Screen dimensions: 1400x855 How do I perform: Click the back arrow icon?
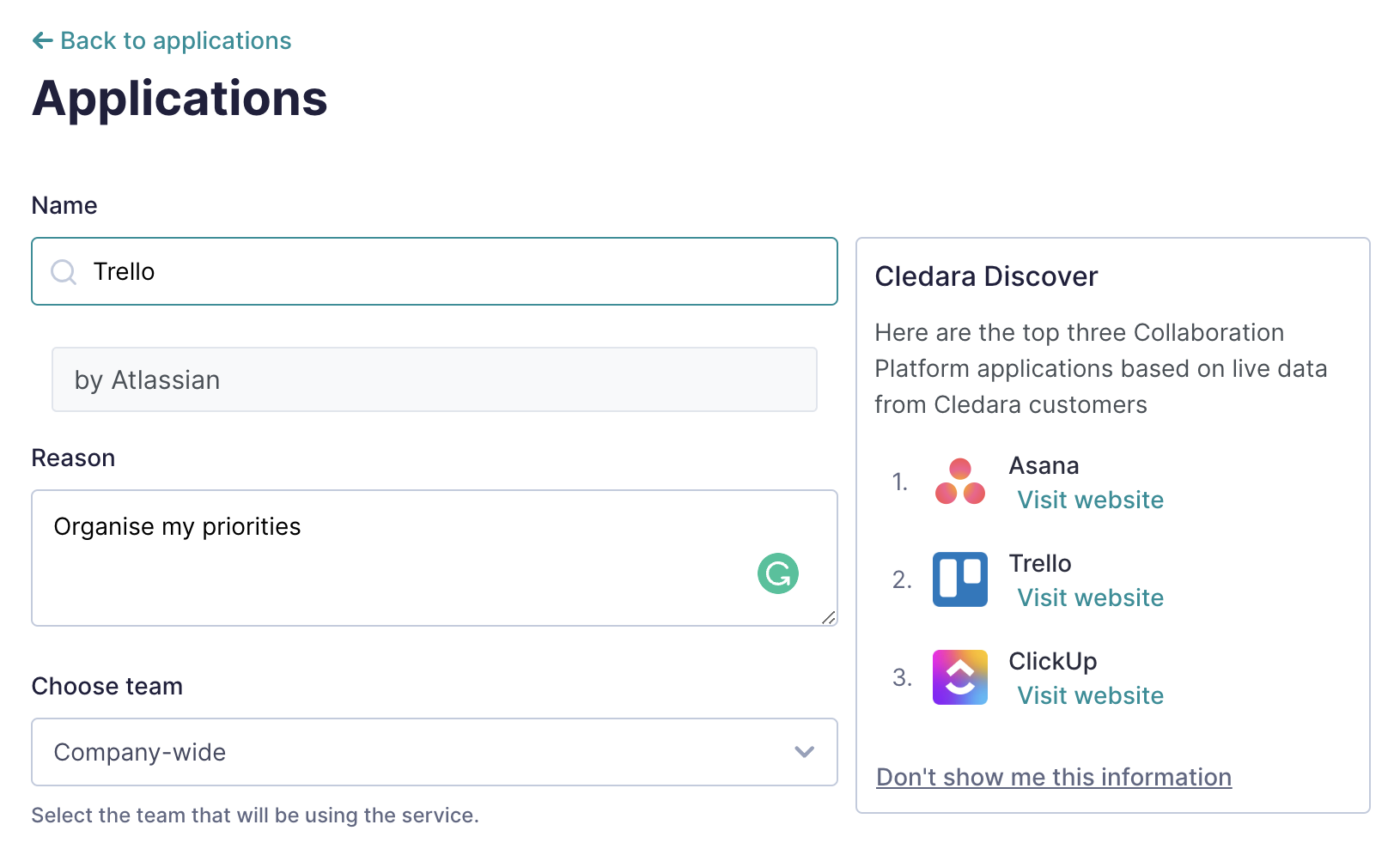coord(42,40)
